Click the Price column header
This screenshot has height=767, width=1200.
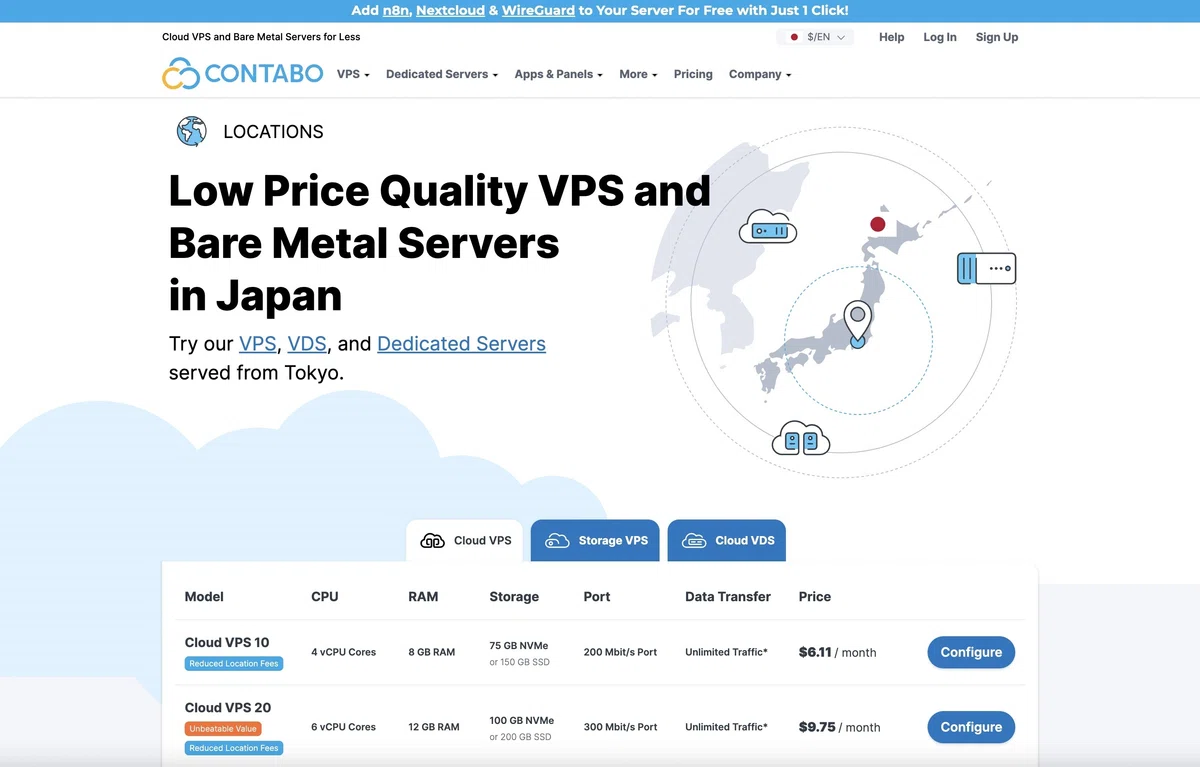(815, 596)
